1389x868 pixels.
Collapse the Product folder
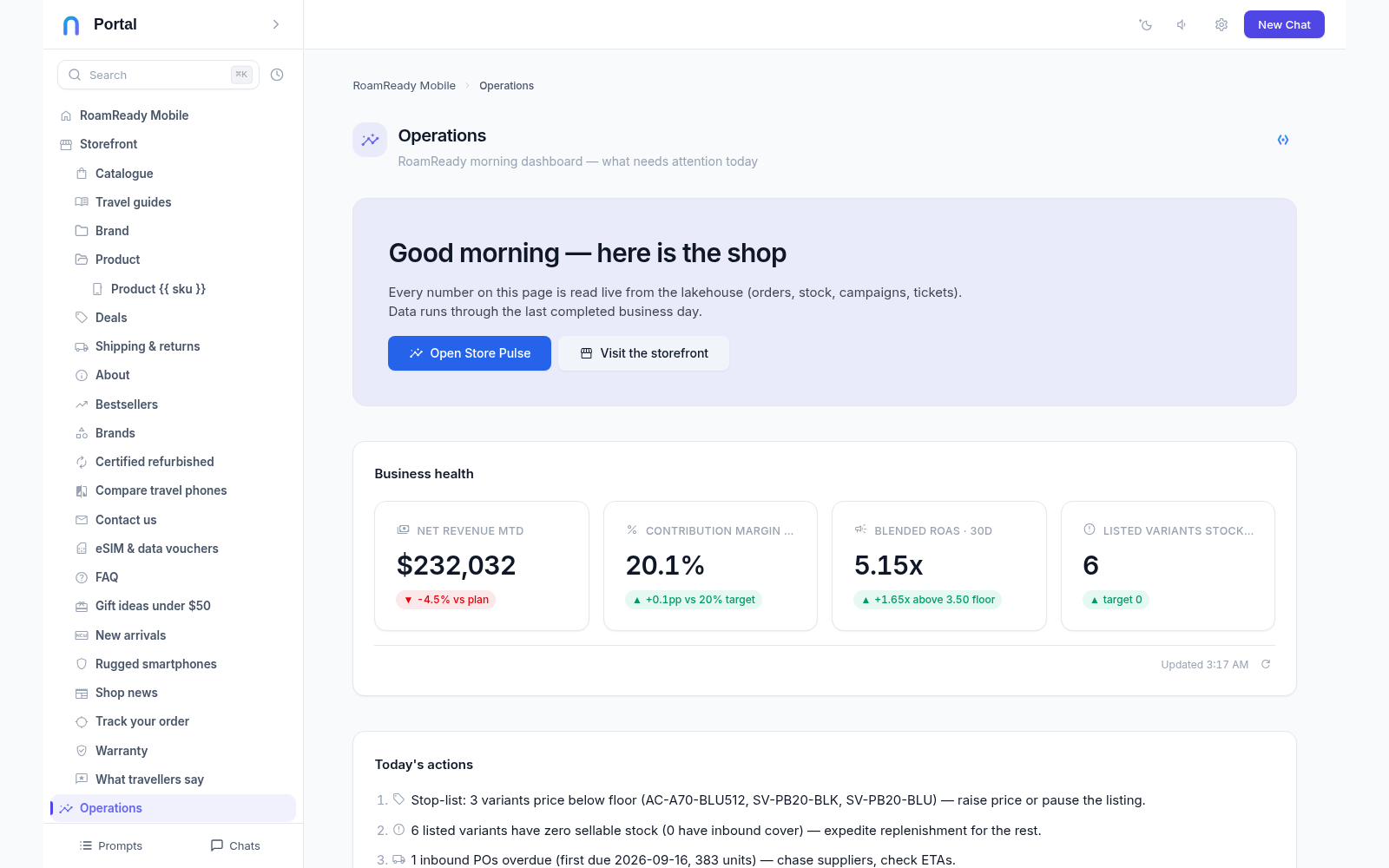[x=181, y=260]
